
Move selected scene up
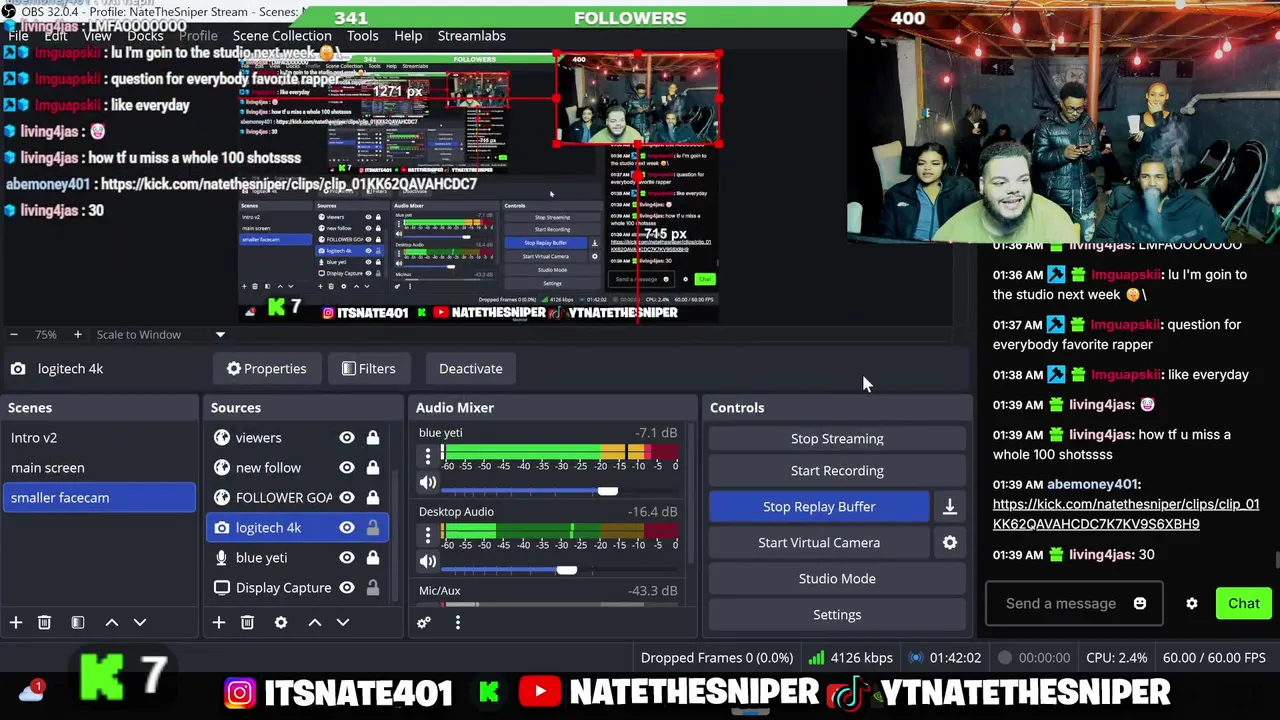[x=112, y=622]
